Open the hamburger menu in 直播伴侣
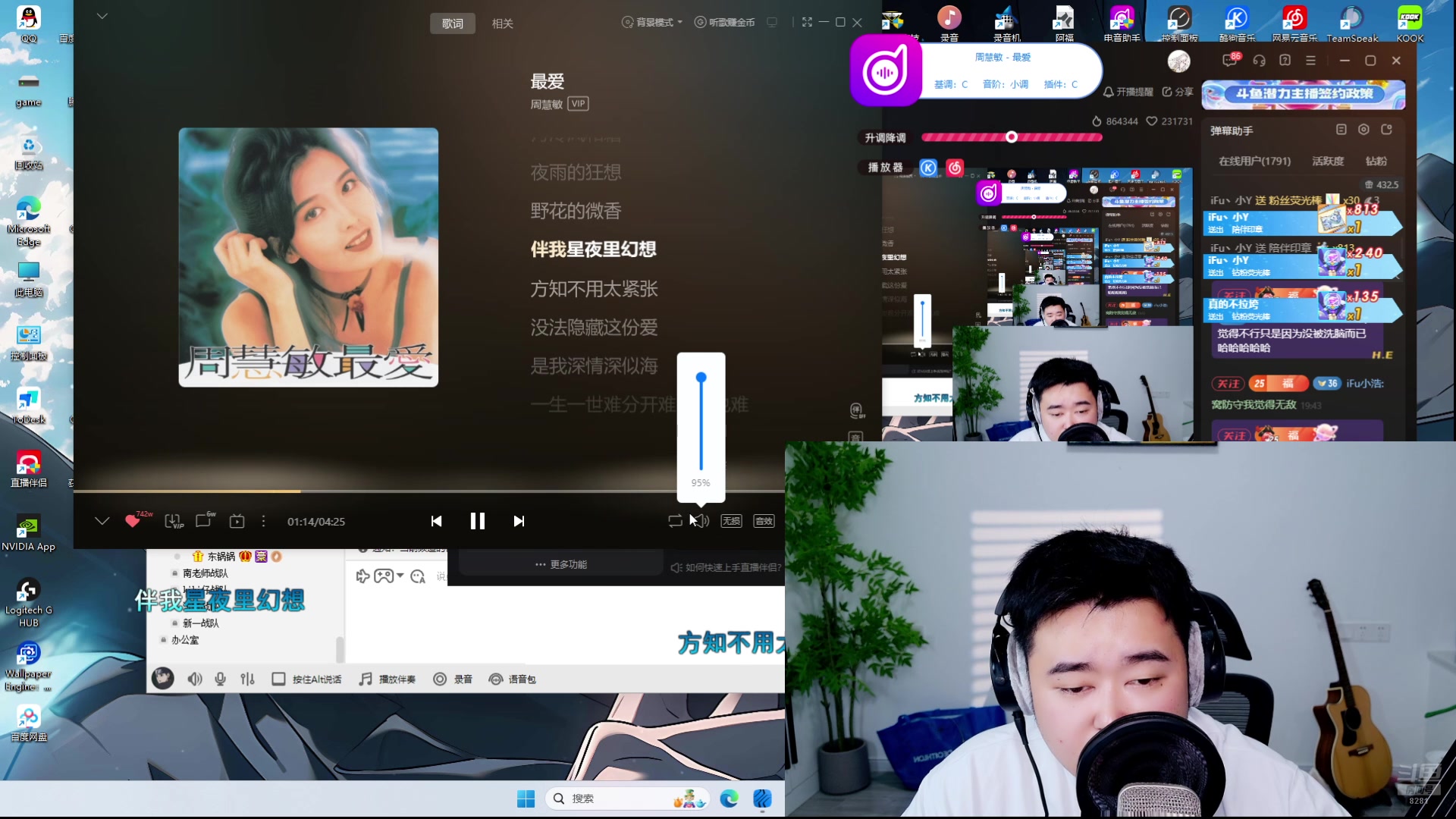 pos(1310,60)
